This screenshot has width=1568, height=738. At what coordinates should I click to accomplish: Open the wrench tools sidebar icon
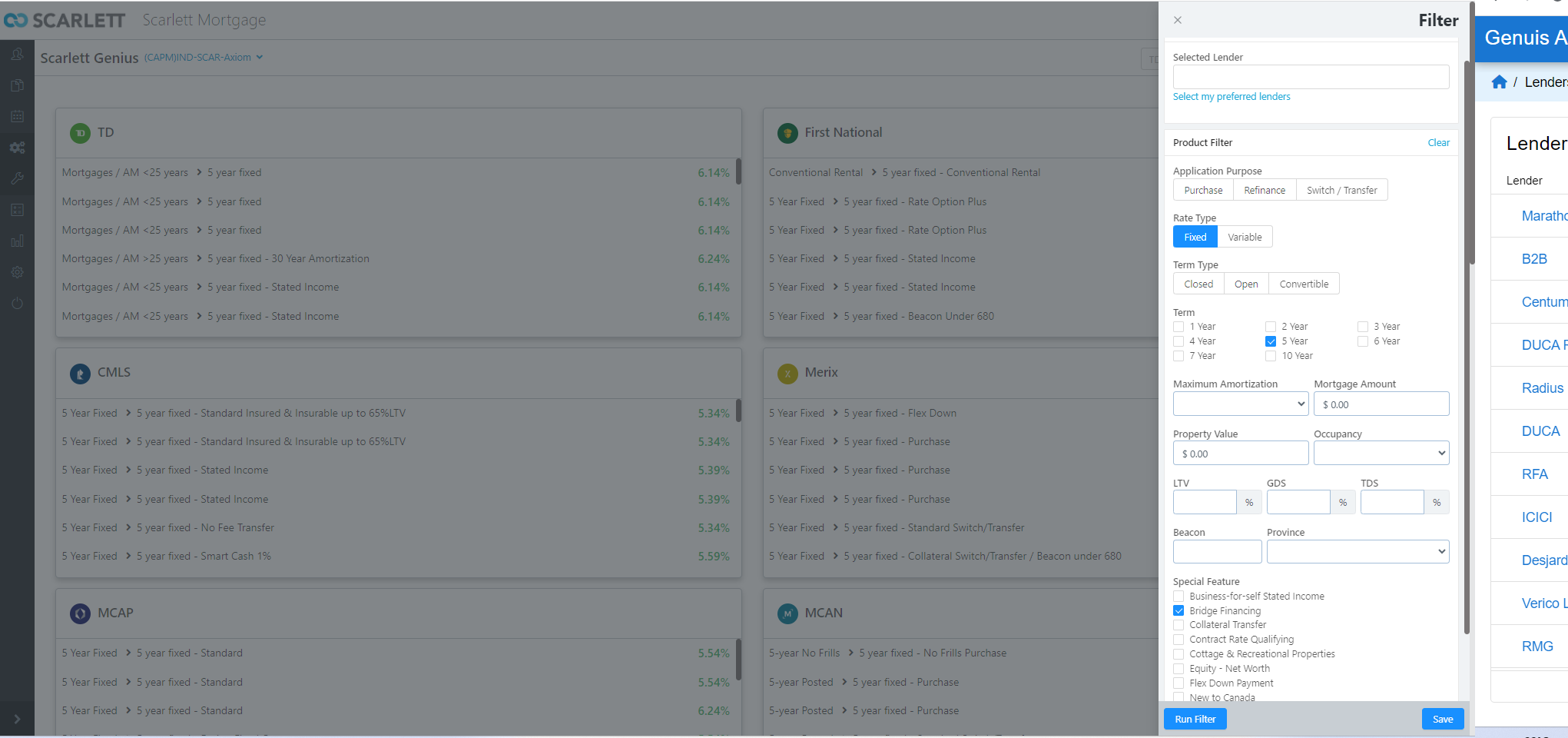click(17, 178)
